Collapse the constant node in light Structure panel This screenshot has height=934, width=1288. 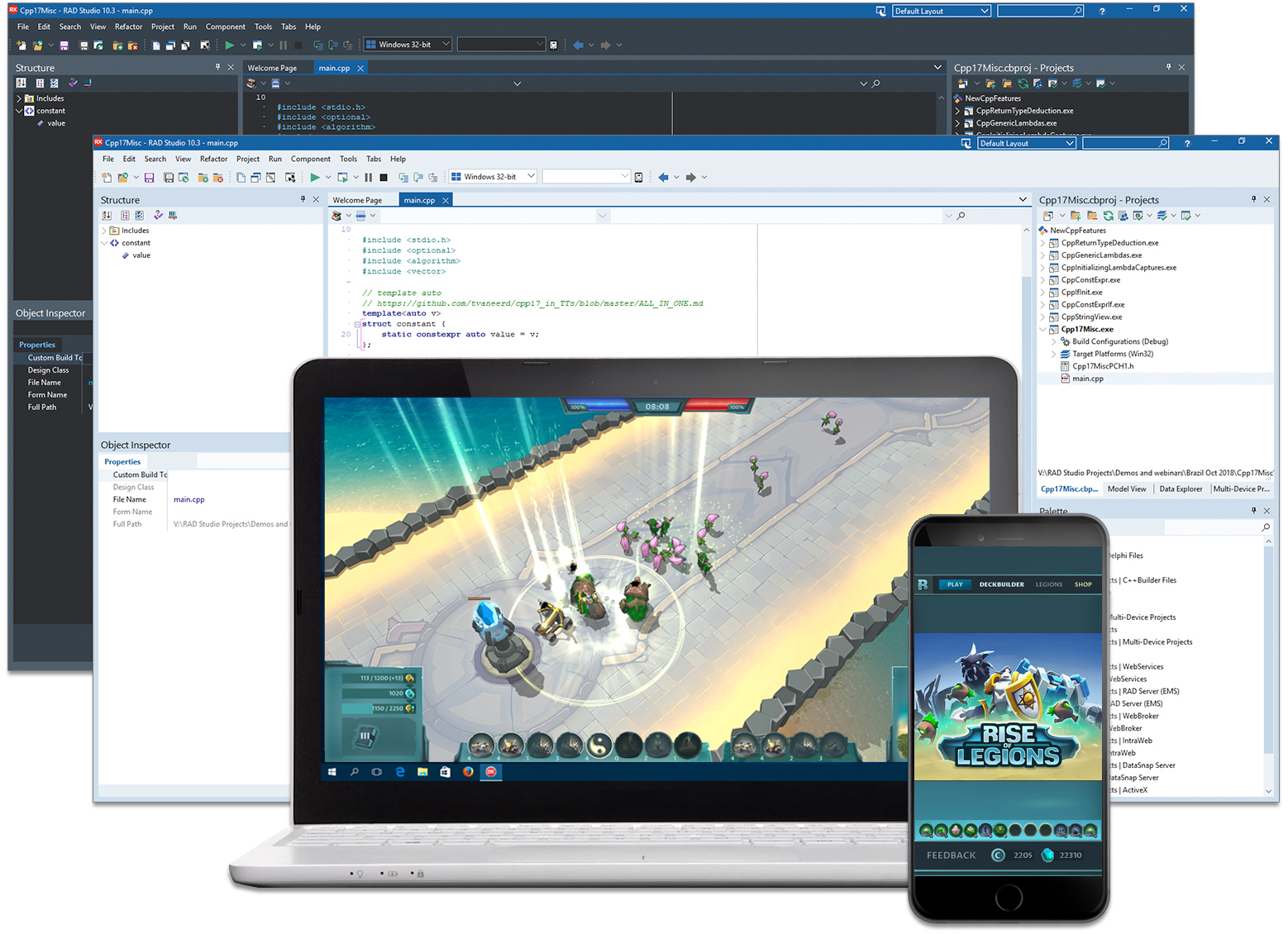[x=104, y=243]
